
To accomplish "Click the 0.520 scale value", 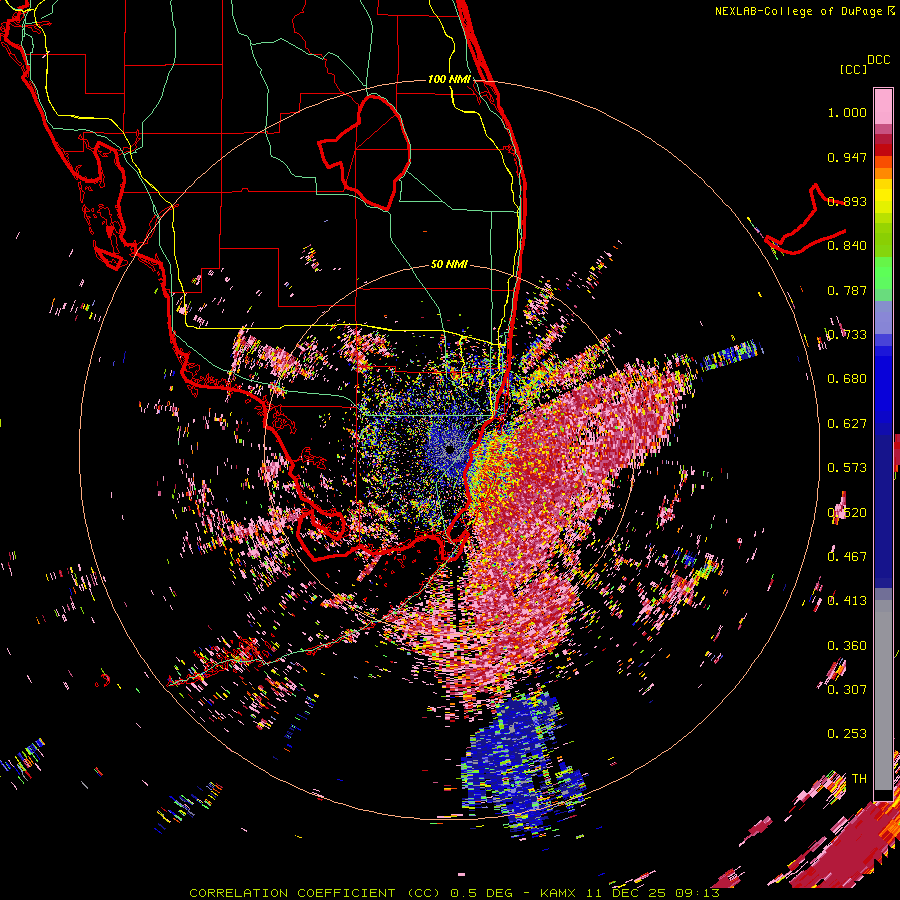I will pyautogui.click(x=847, y=513).
